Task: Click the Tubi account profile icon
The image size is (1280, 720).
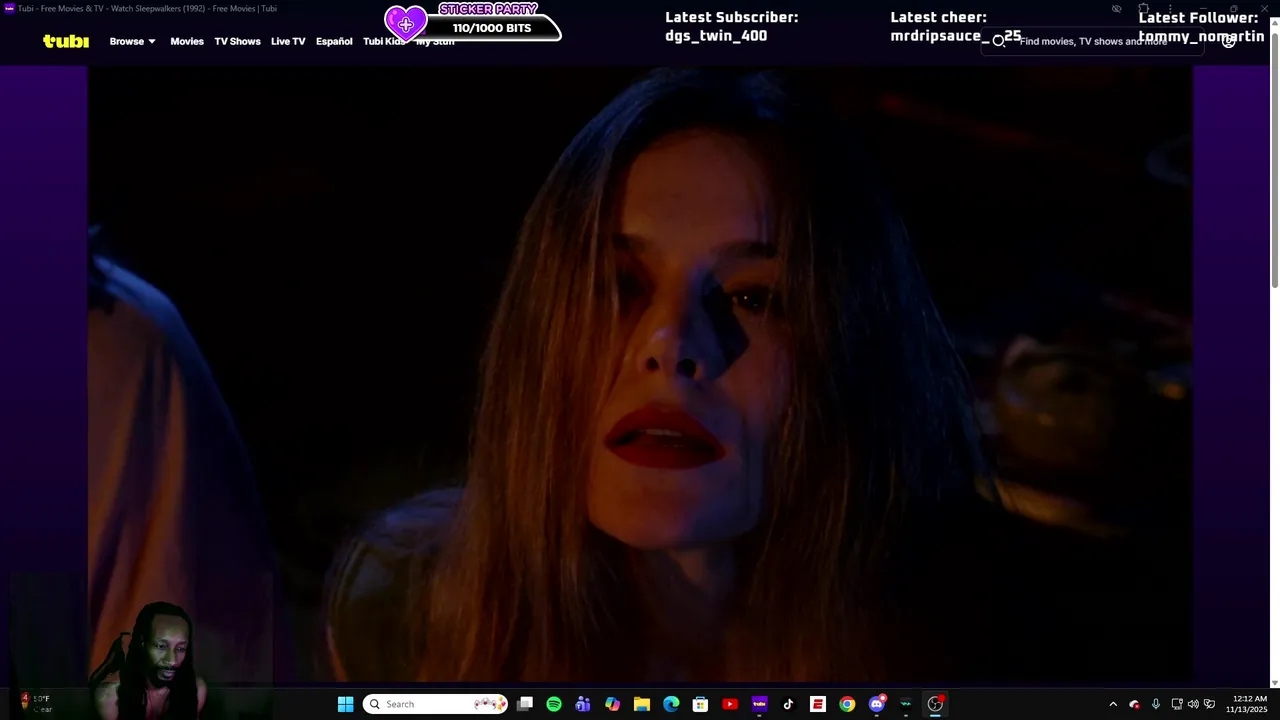Action: point(1229,41)
